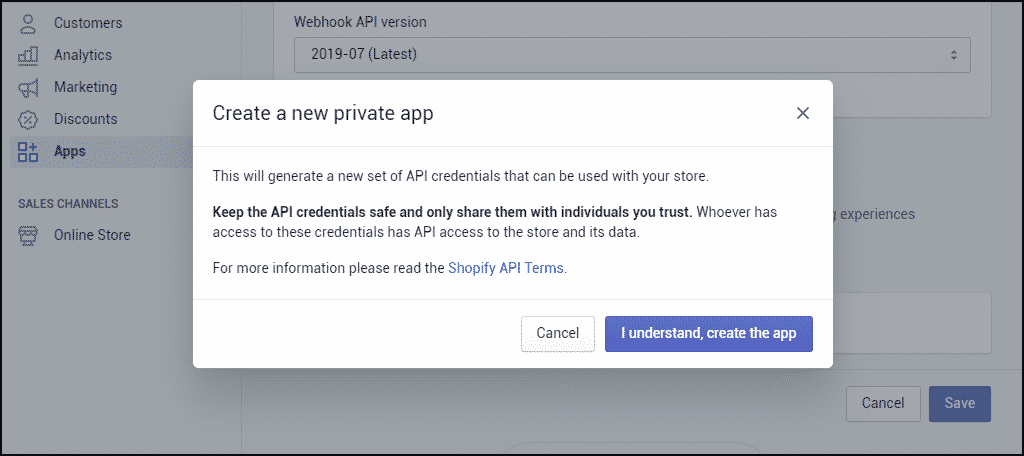Go to Analytics in the sidebar
Screen dimensions: 1024x456
click(x=83, y=55)
